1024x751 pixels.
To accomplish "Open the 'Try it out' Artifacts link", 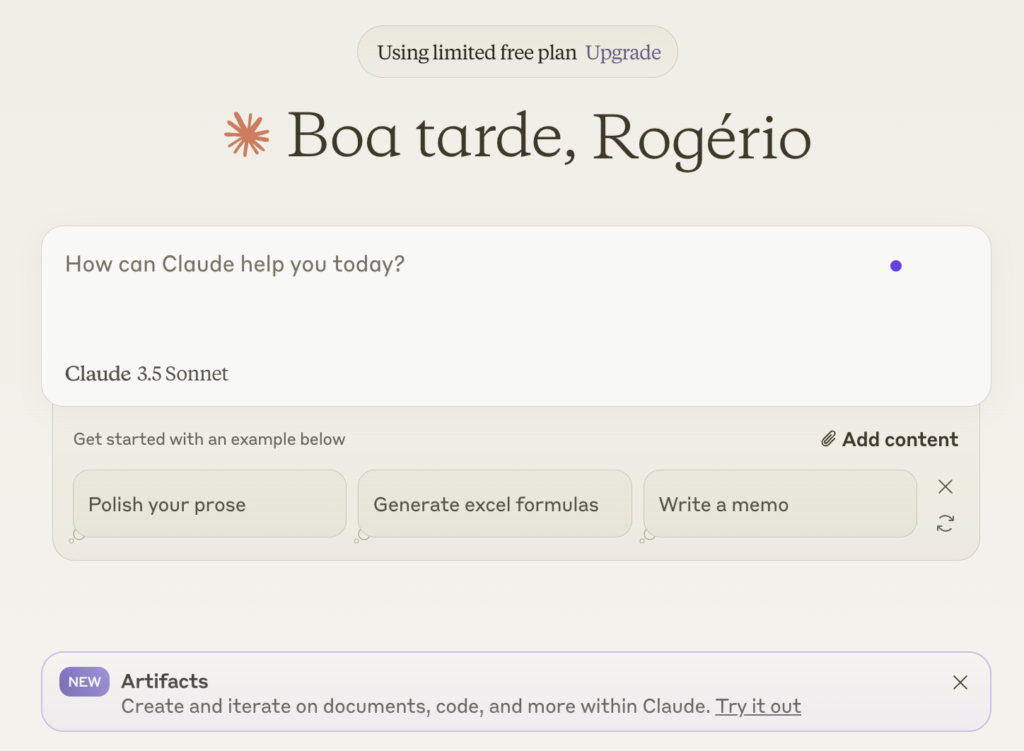I will (x=758, y=706).
